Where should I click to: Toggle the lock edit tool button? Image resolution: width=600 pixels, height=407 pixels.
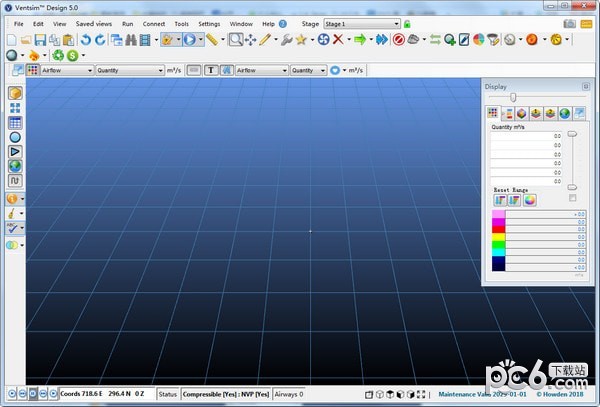[x=167, y=39]
